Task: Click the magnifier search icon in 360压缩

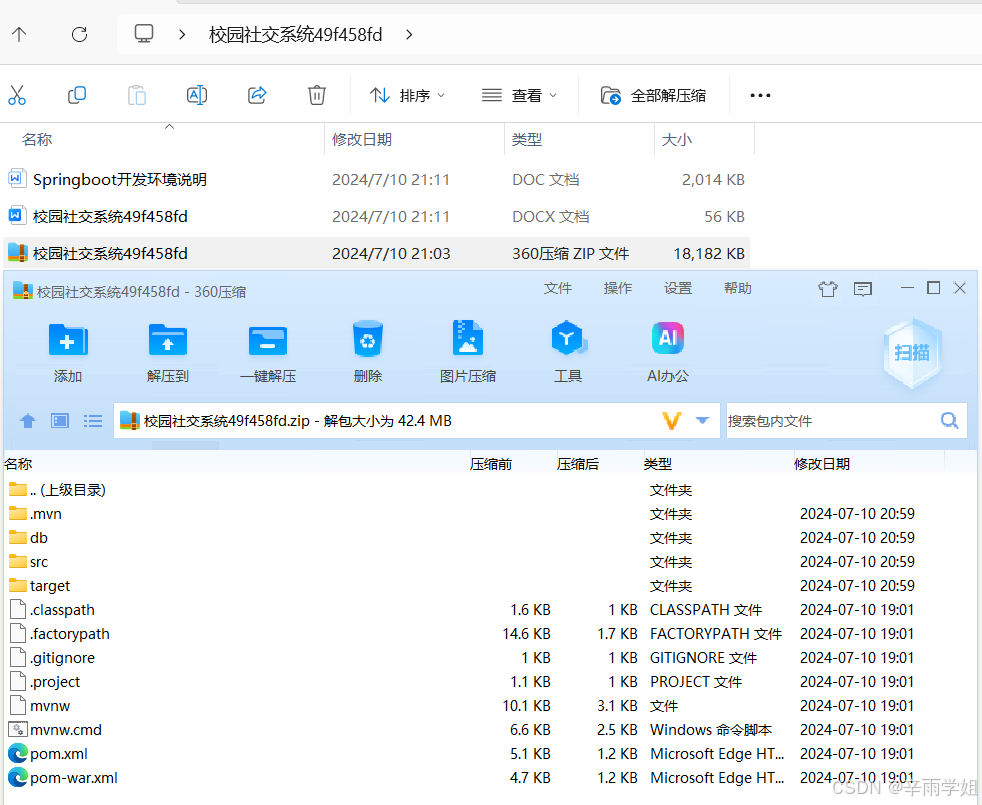Action: click(949, 420)
